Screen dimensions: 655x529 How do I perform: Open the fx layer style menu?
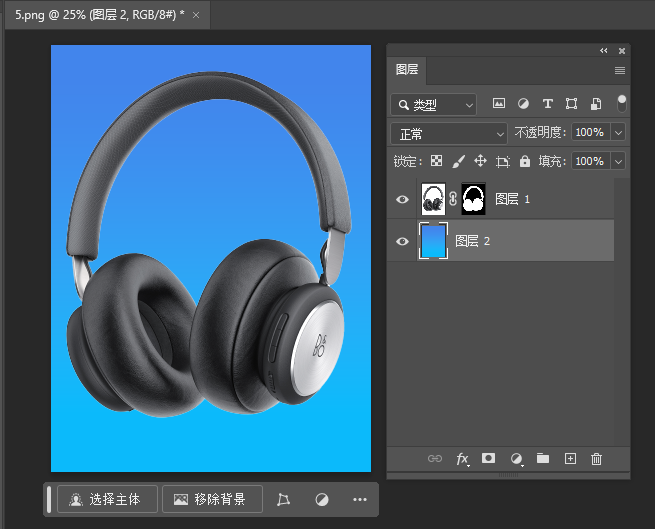coord(462,459)
